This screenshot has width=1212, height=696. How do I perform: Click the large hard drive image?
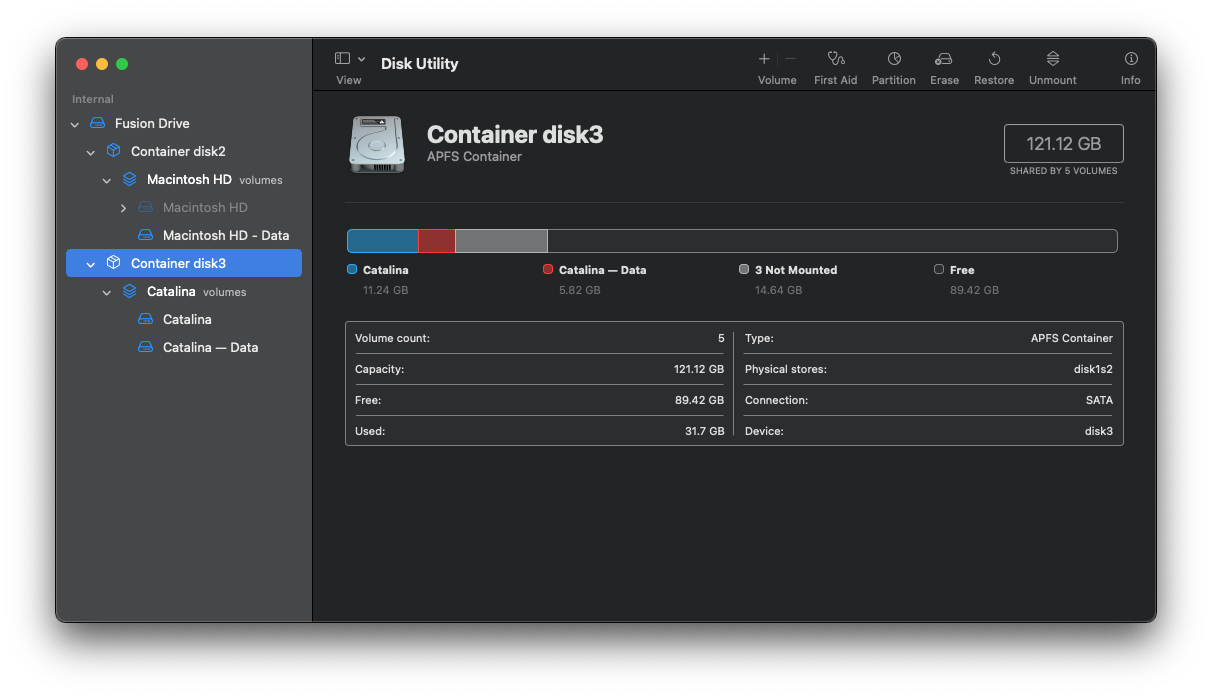click(377, 144)
